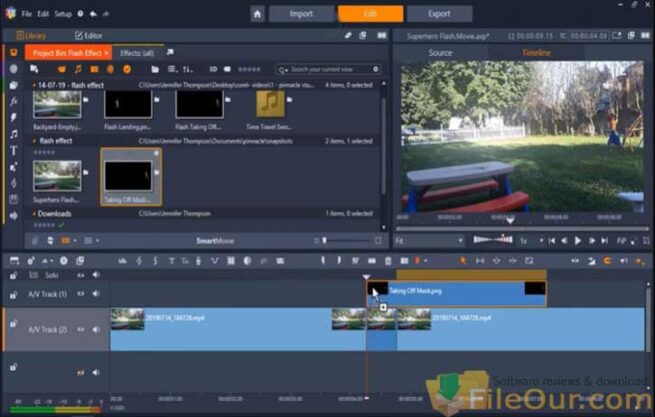655x417 pixels.
Task: Open the Setup menu
Action: pyautogui.click(x=63, y=14)
